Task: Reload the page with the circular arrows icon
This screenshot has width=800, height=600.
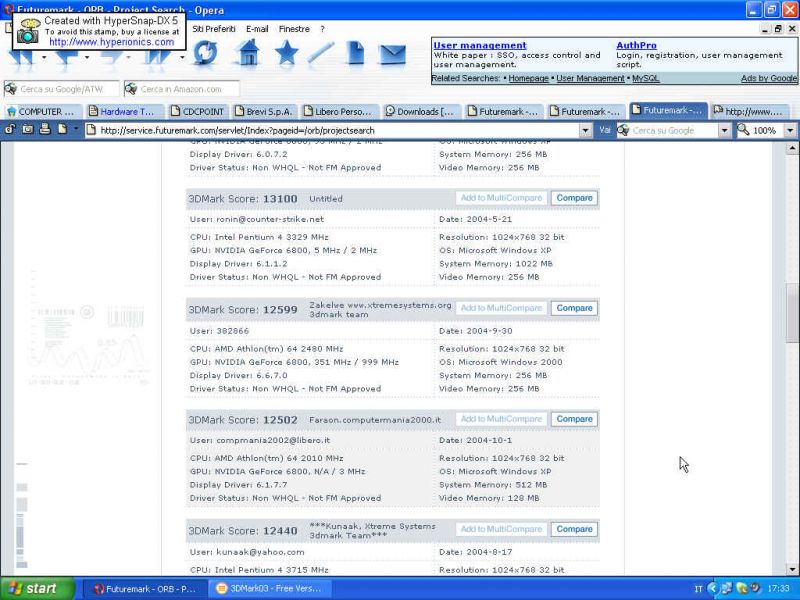Action: click(x=205, y=53)
